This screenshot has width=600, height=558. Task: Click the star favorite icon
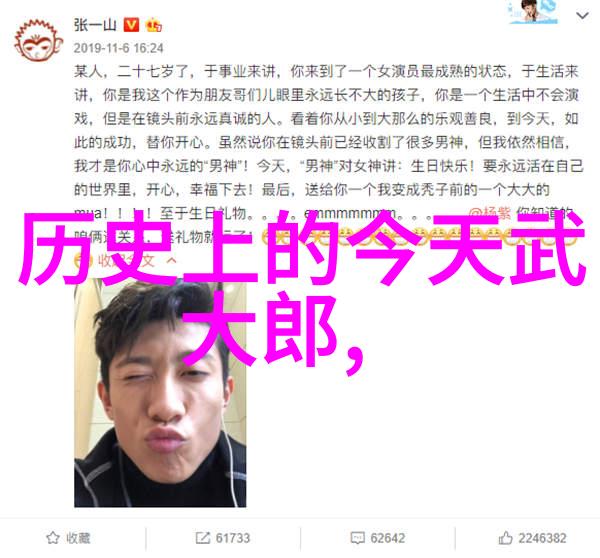53,538
